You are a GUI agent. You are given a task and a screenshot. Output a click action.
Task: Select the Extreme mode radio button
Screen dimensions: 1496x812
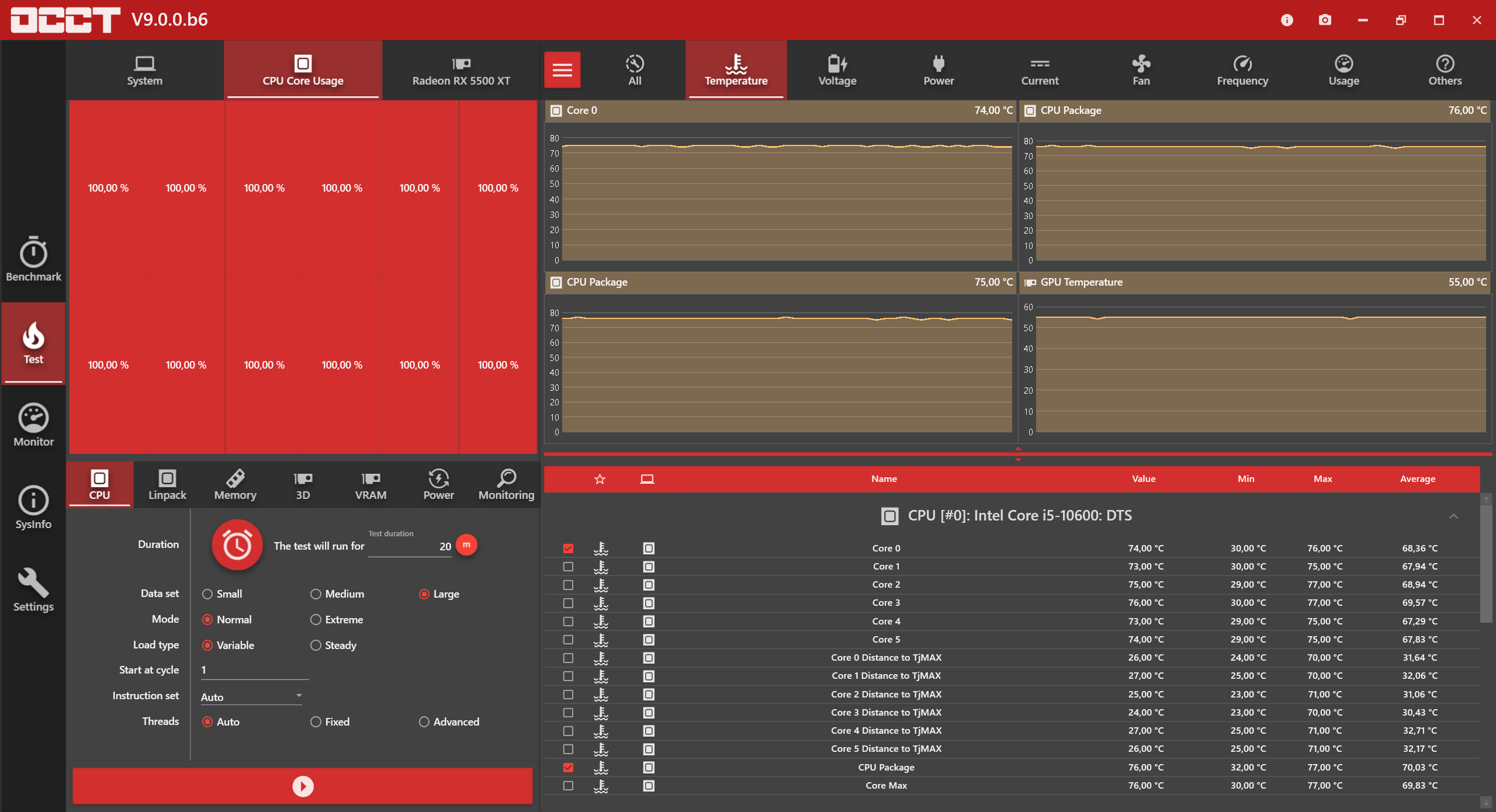(x=316, y=620)
